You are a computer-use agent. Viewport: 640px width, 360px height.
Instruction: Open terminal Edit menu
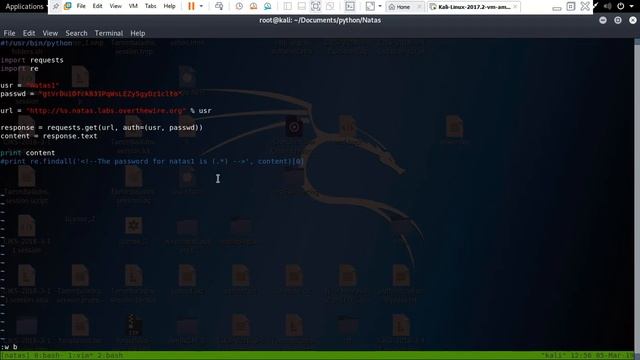point(29,33)
